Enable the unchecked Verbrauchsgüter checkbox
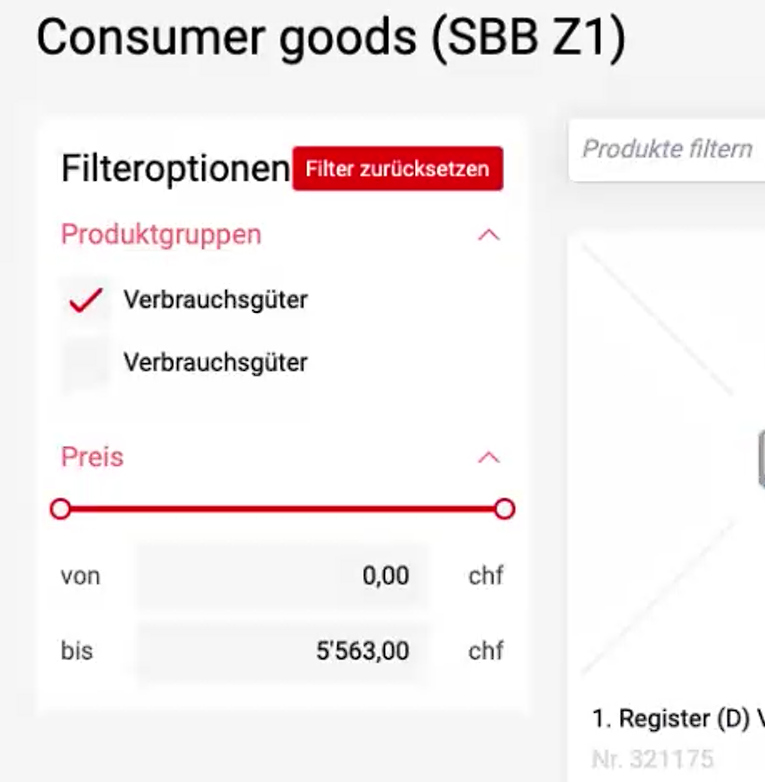 click(86, 363)
